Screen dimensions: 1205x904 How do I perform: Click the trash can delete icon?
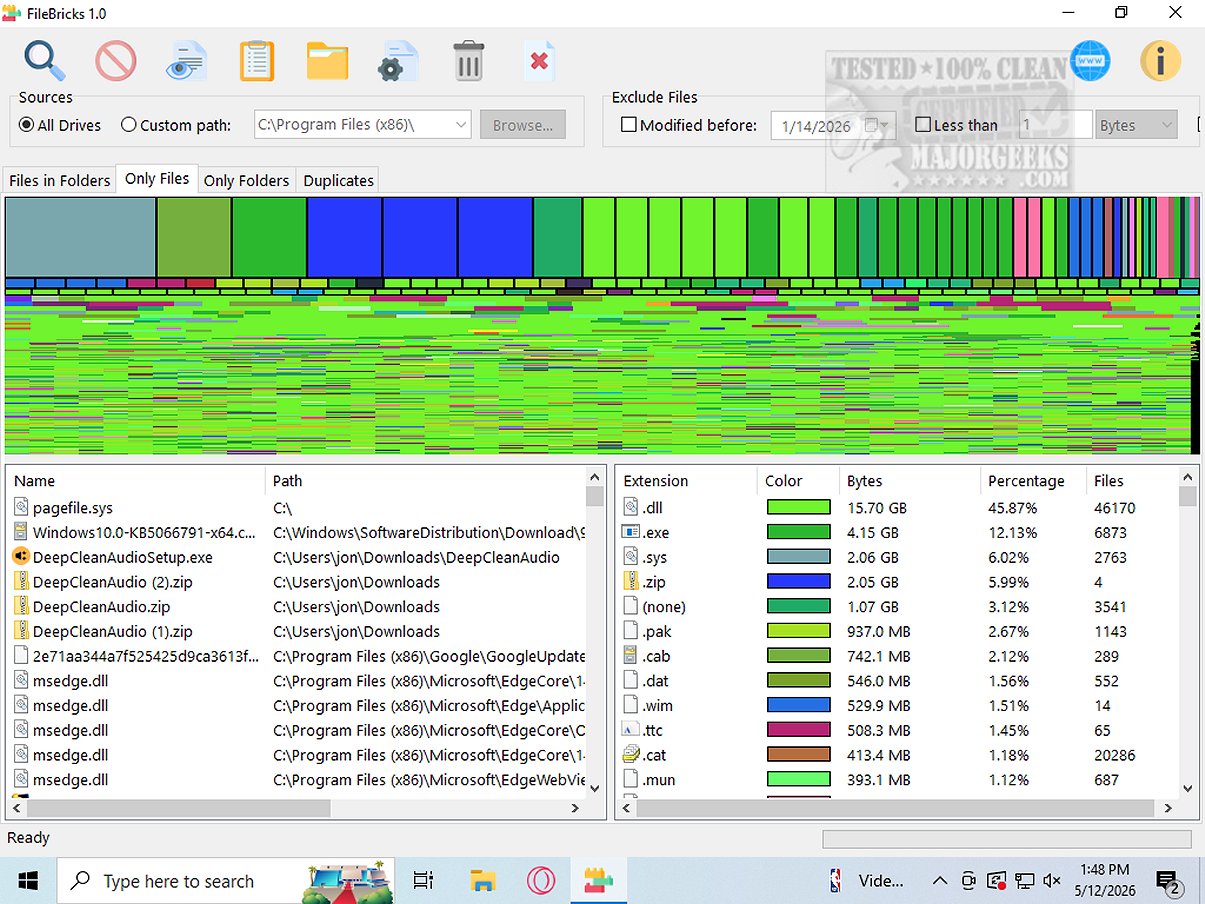point(468,61)
